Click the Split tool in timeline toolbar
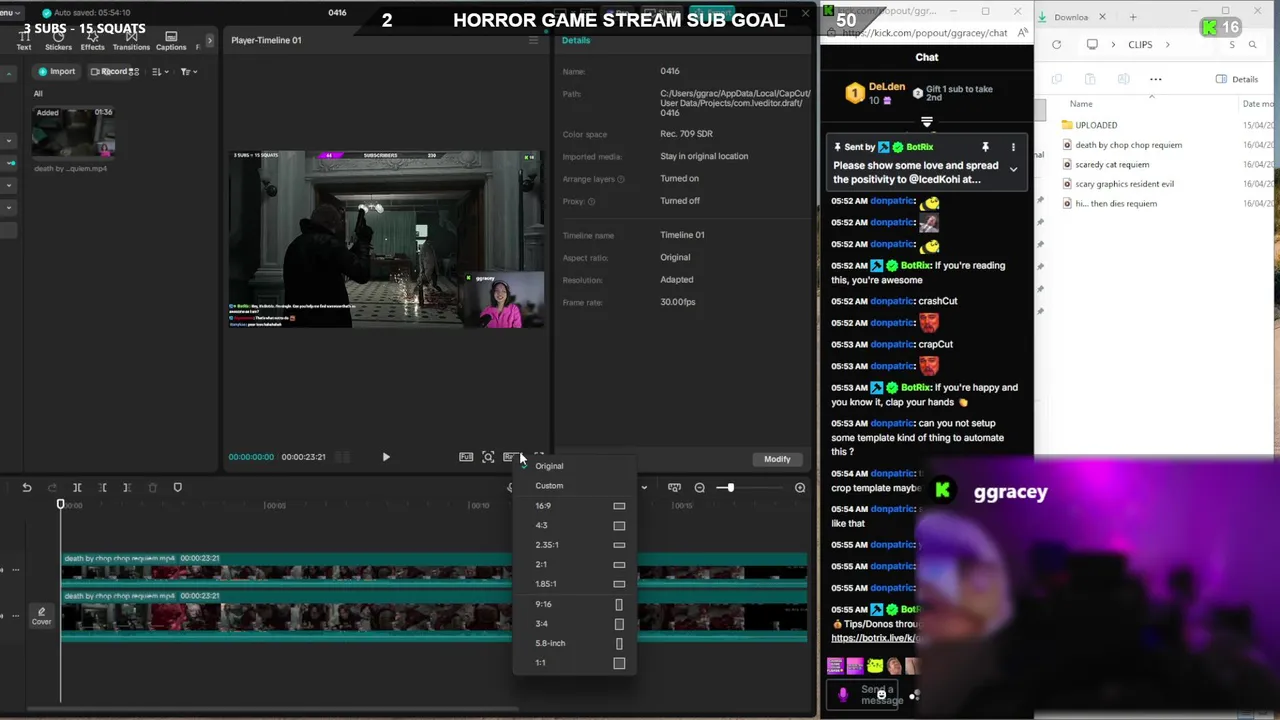The image size is (1280, 720). (77, 487)
